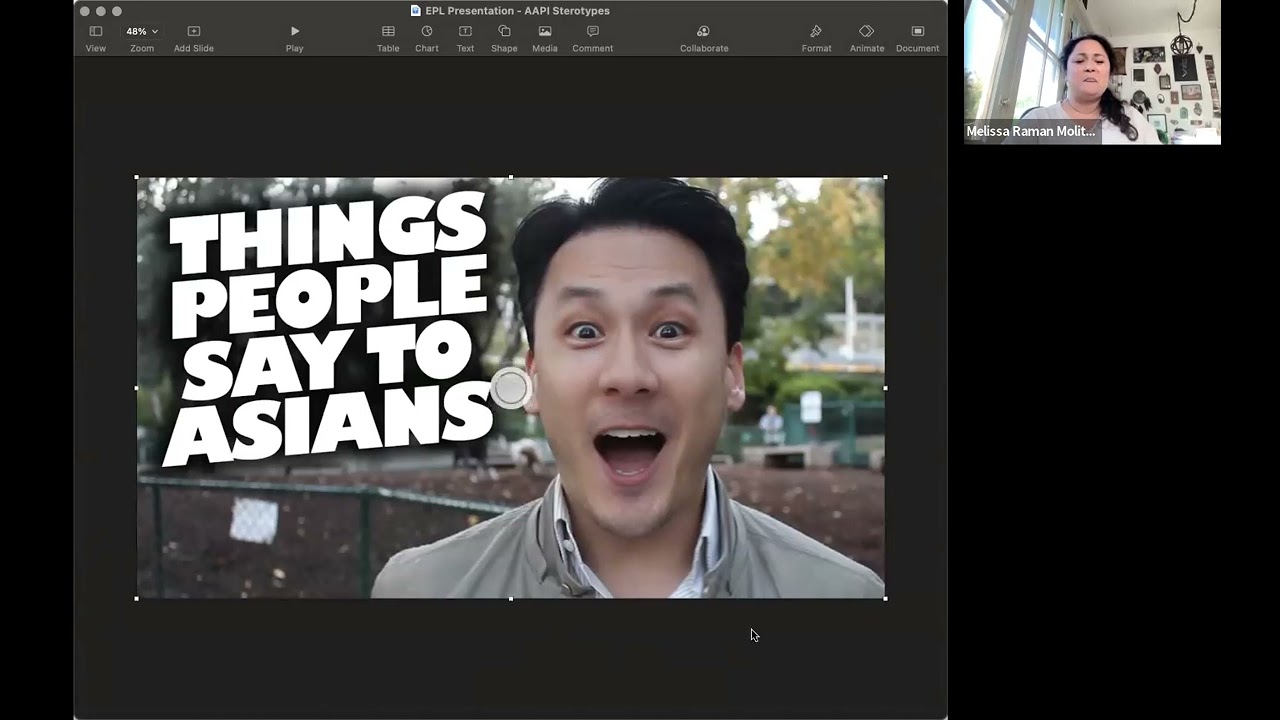The width and height of the screenshot is (1280, 720).
Task: Select the Things People Say to Asians image
Action: point(511,388)
